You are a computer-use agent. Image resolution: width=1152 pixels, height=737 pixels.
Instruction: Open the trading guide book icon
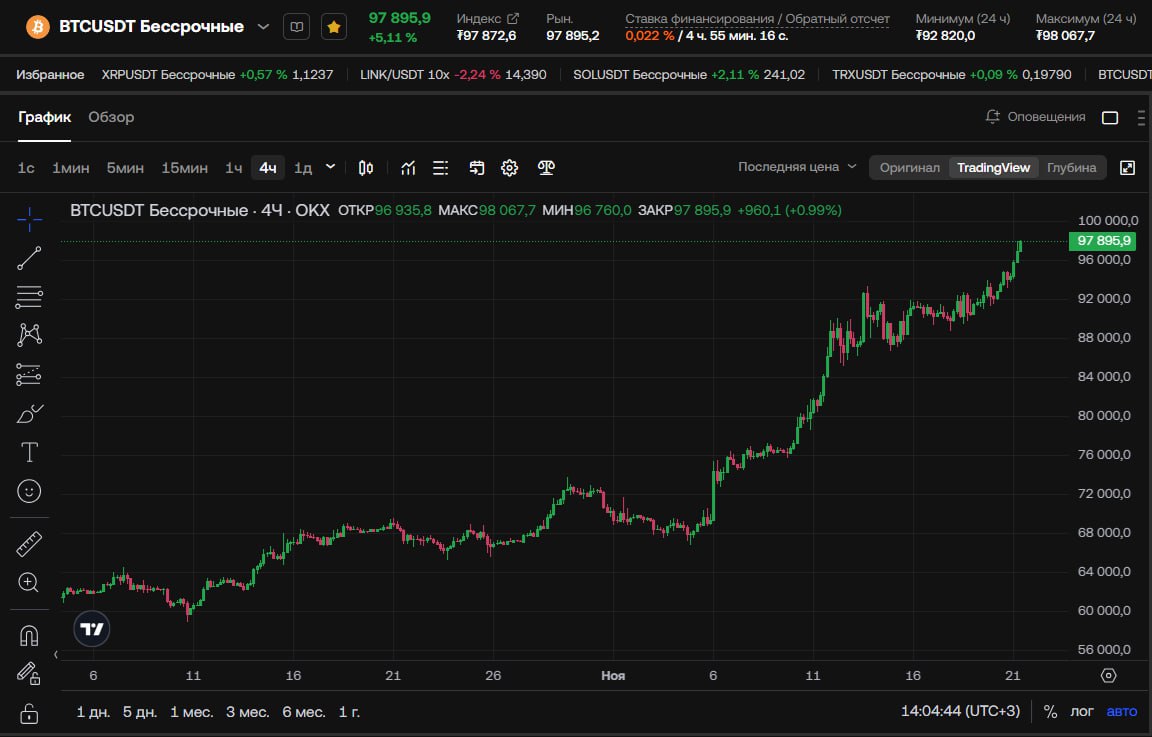(x=297, y=27)
